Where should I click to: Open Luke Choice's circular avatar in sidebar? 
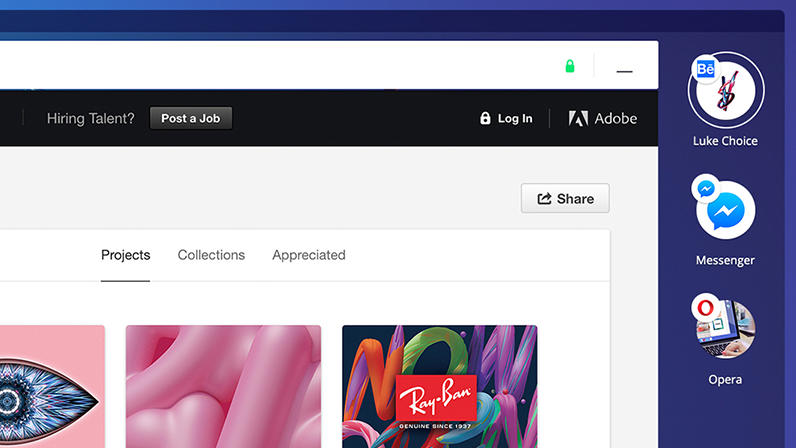click(727, 90)
